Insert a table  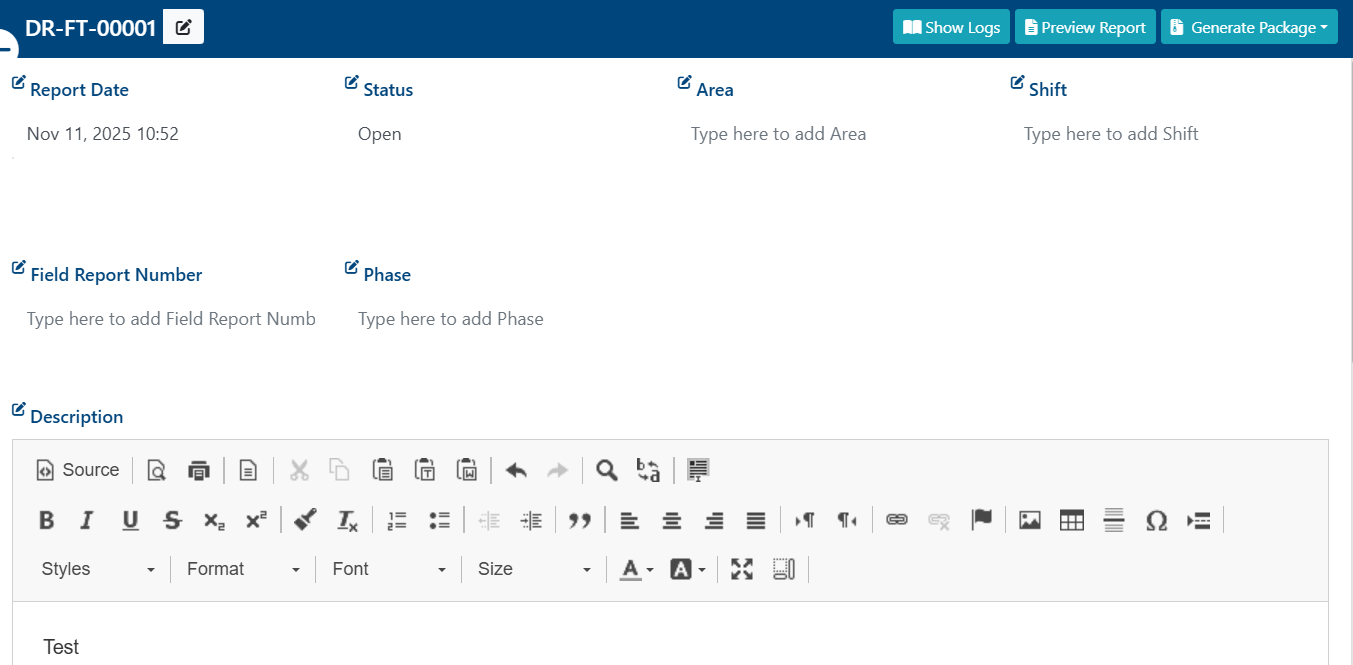[x=1072, y=520]
